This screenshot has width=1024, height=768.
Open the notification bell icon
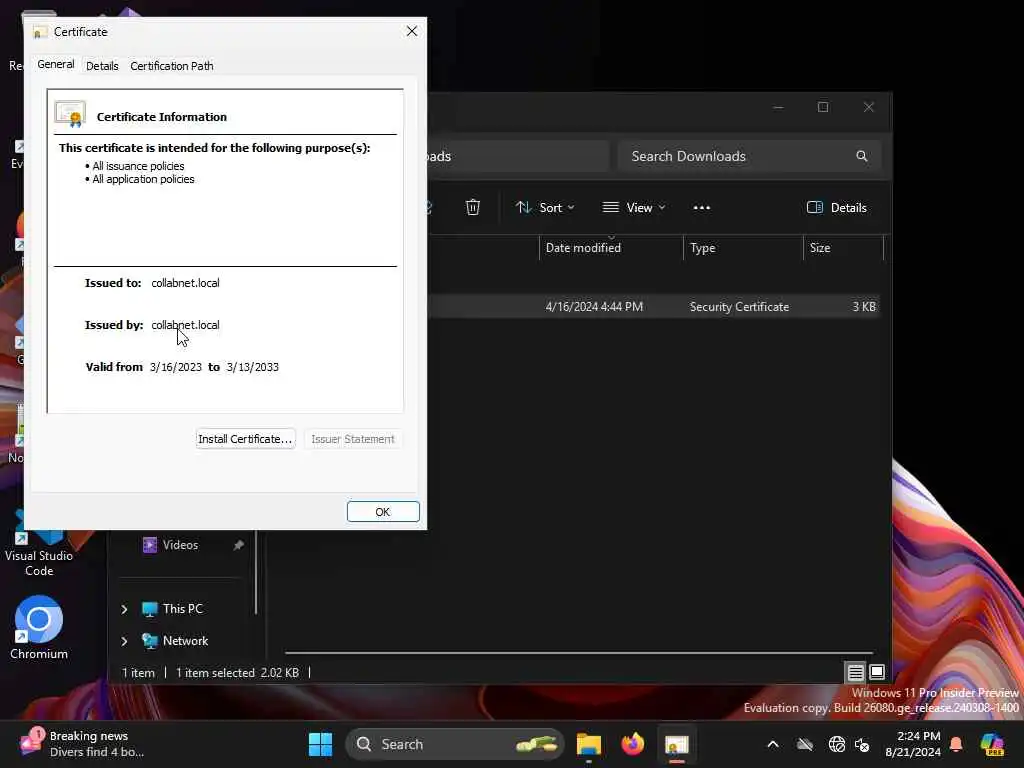pos(956,744)
